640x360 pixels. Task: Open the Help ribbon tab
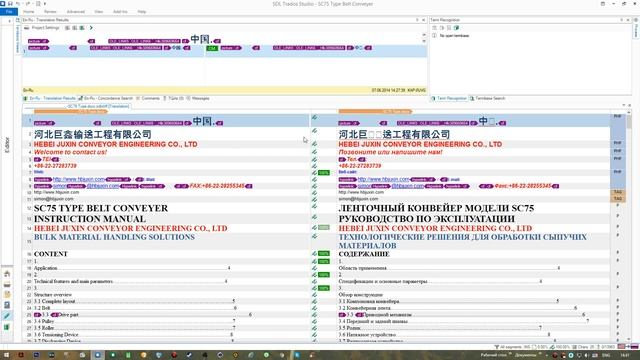pos(142,12)
